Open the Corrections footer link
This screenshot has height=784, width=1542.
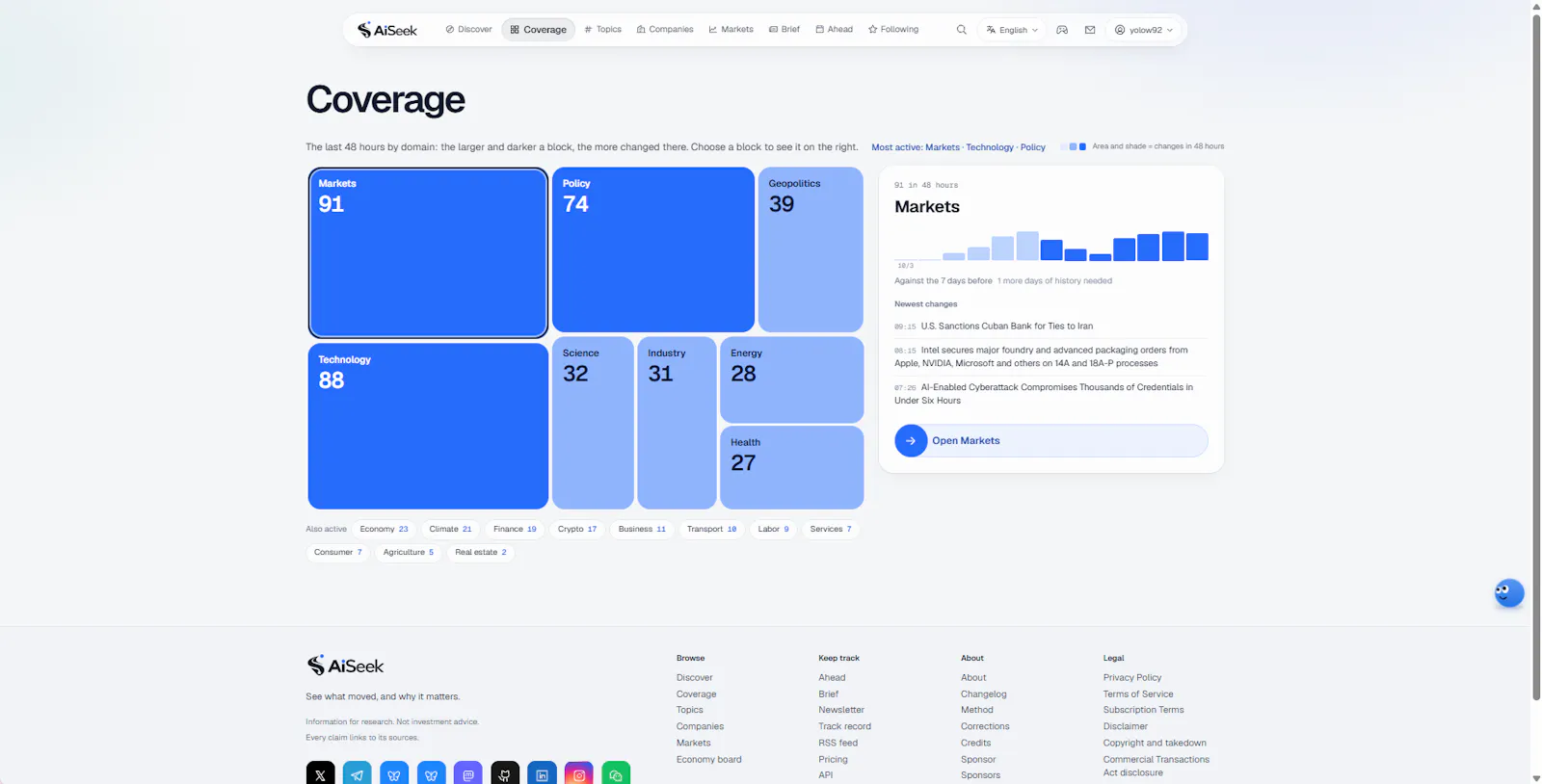985,726
